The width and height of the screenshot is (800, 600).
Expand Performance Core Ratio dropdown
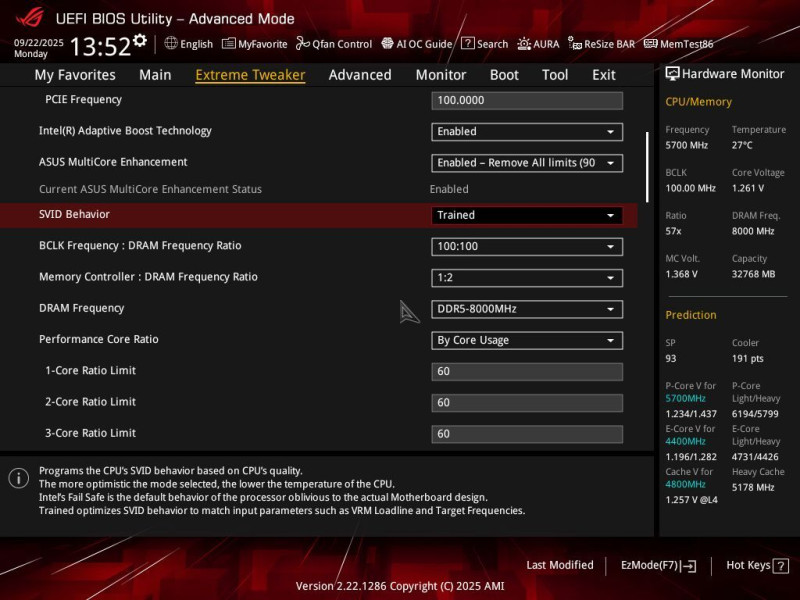tap(527, 340)
